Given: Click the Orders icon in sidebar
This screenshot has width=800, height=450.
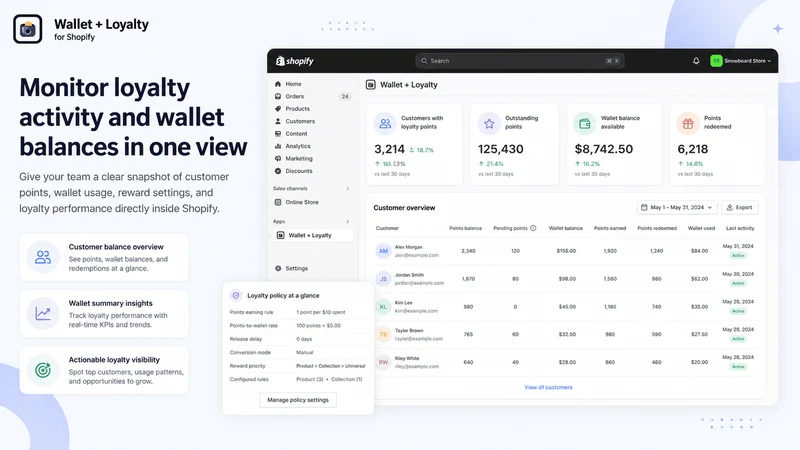Looking at the screenshot, I should click(x=278, y=96).
